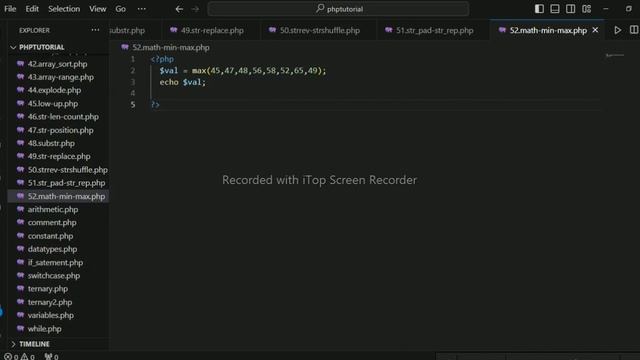Open constant.php in explorer
This screenshot has width=640, height=360.
(58, 236)
